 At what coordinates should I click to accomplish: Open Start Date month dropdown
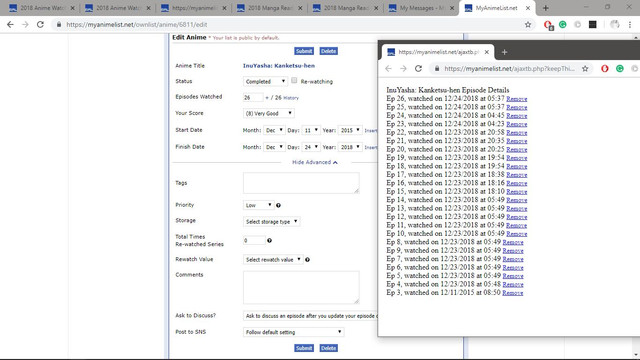[274, 130]
